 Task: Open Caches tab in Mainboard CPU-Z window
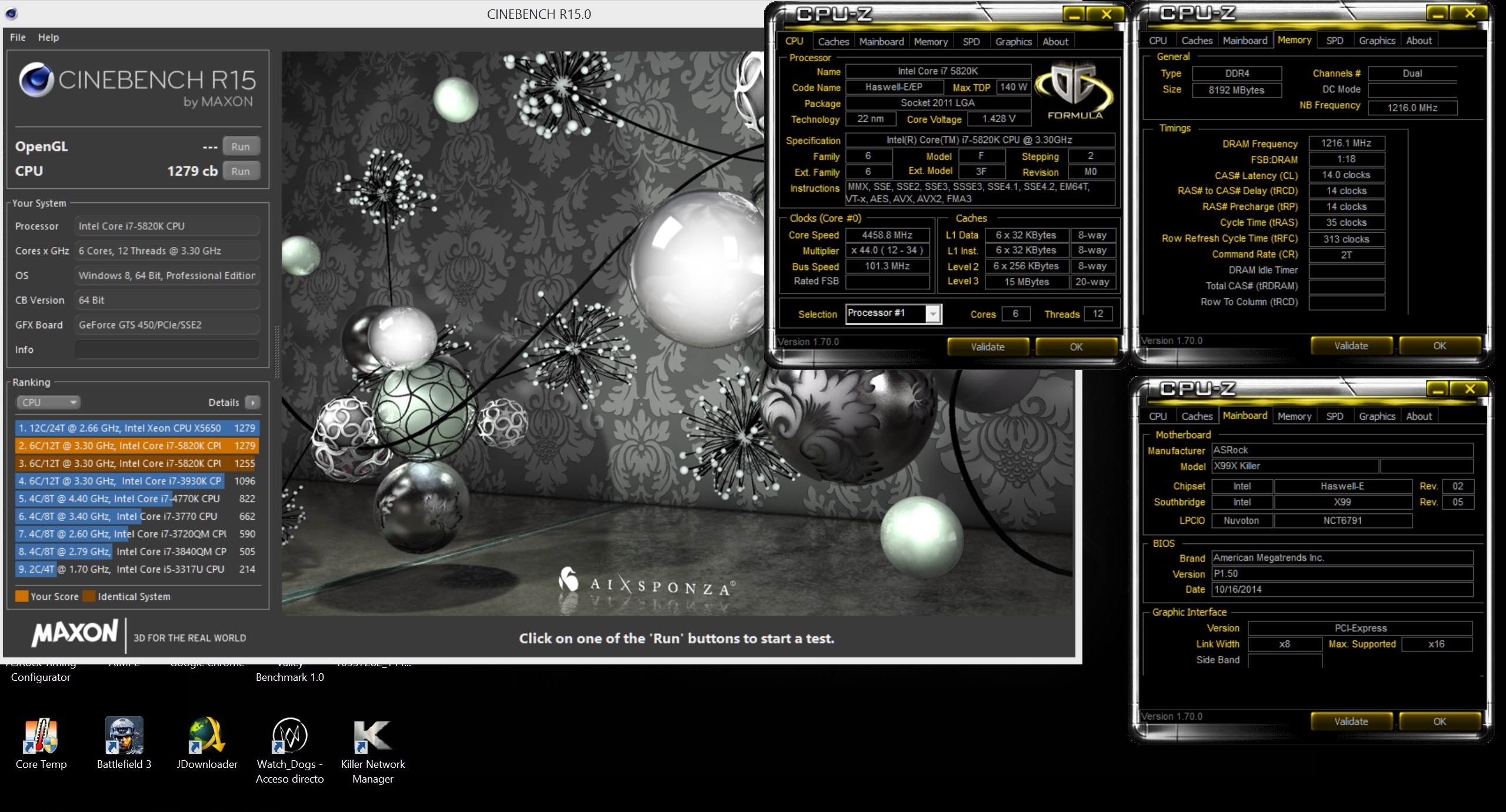pos(1197,416)
